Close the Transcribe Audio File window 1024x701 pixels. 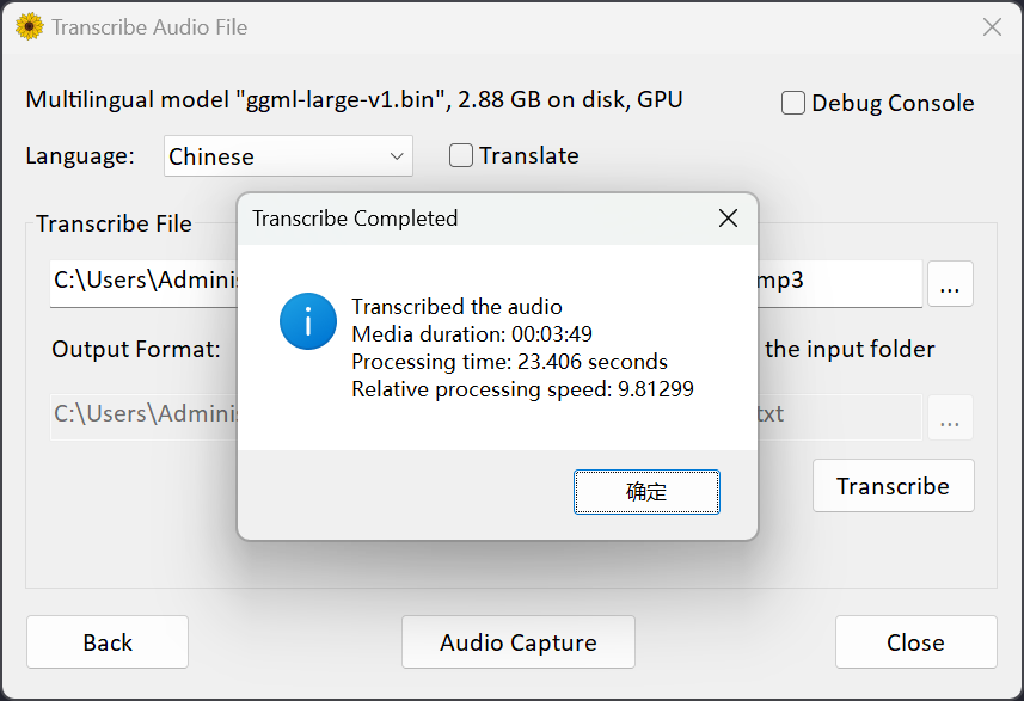(991, 27)
